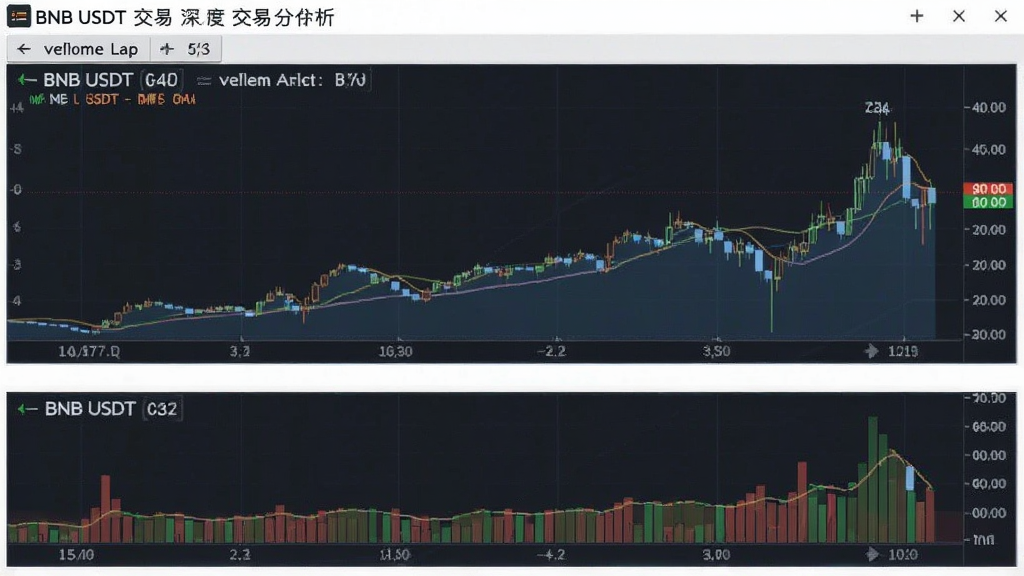Viewport: 1024px width, 576px height.
Task: Click the arrow marker near 1020 on volume axis
Action: tap(872, 554)
